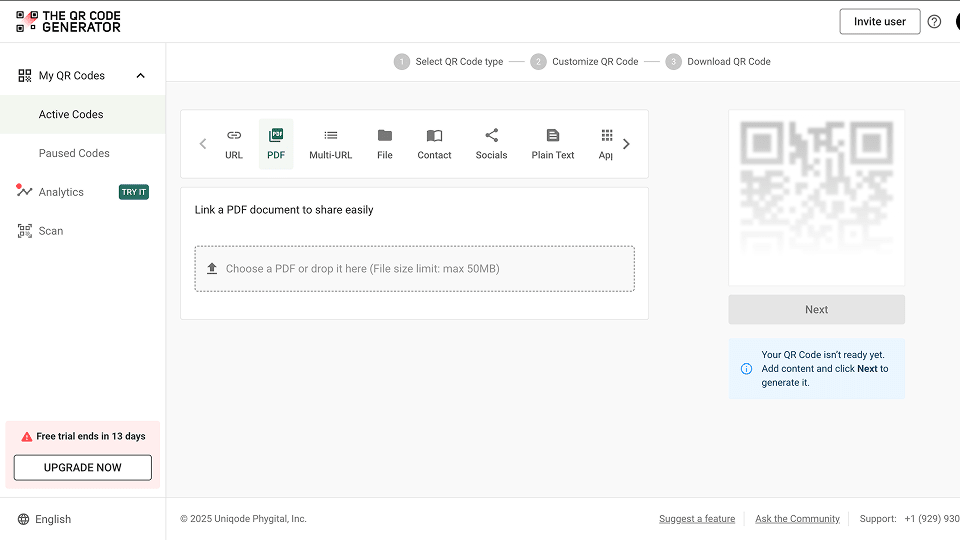Click the '© 2025 Uniqode Phygital, Inc.' text

tap(243, 519)
